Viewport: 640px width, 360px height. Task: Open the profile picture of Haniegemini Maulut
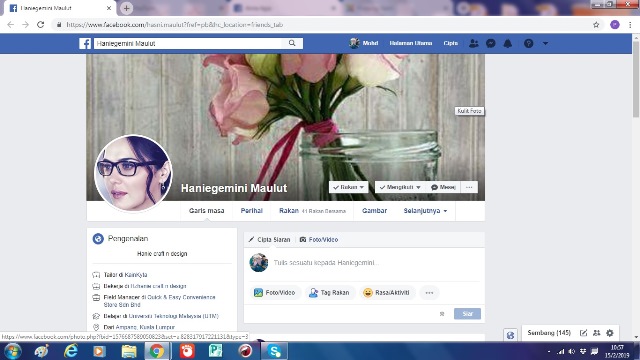pyautogui.click(x=133, y=173)
